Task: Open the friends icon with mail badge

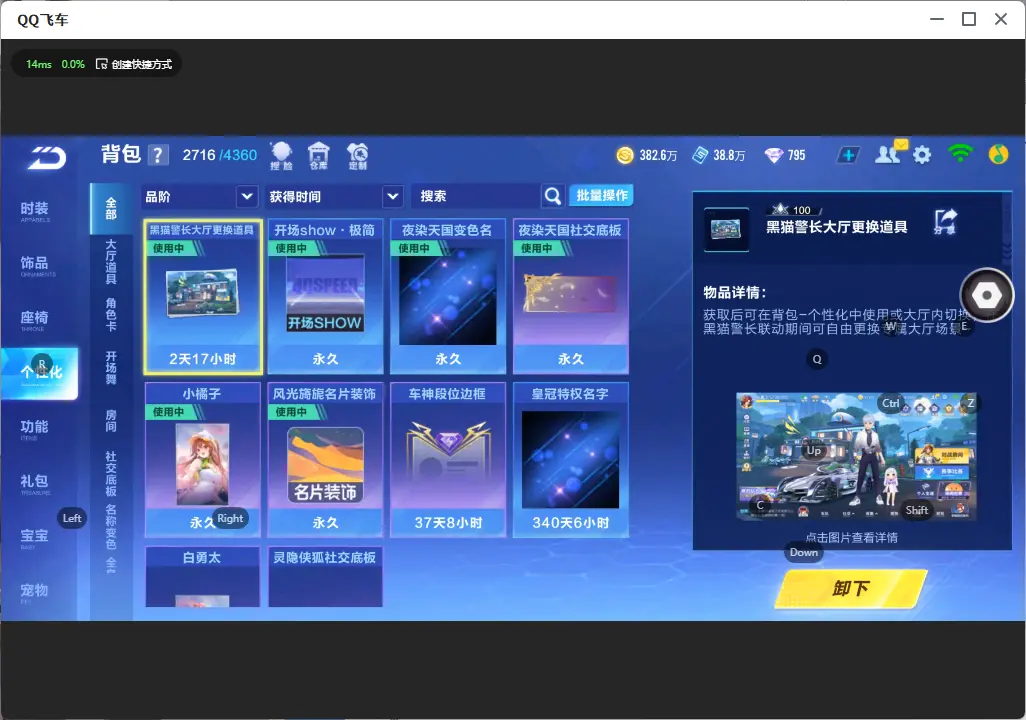Action: tap(890, 153)
